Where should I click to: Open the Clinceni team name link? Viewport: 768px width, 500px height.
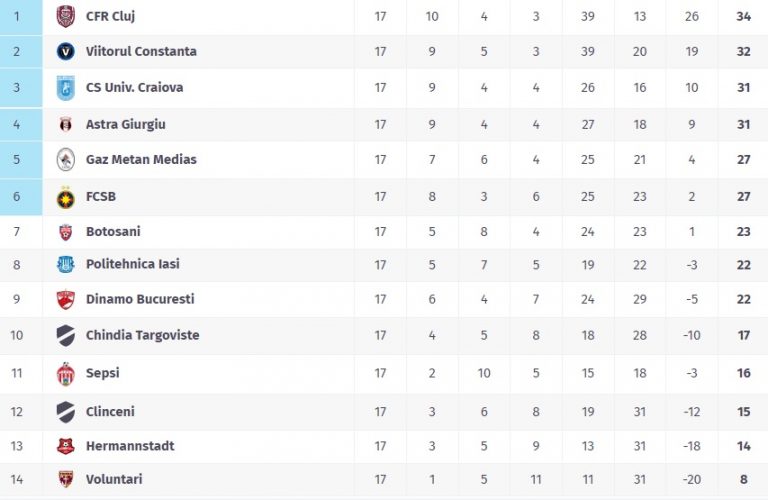(x=110, y=412)
